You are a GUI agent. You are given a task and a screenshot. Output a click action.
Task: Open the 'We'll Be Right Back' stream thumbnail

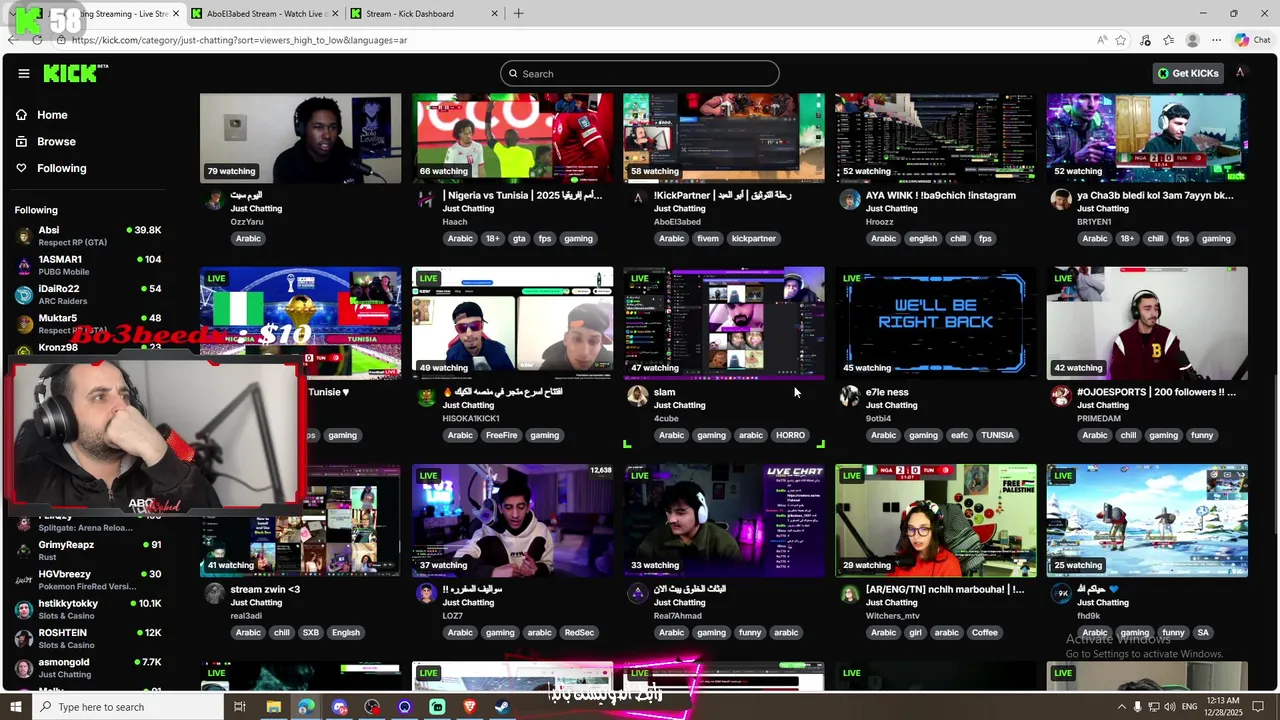pyautogui.click(x=936, y=322)
